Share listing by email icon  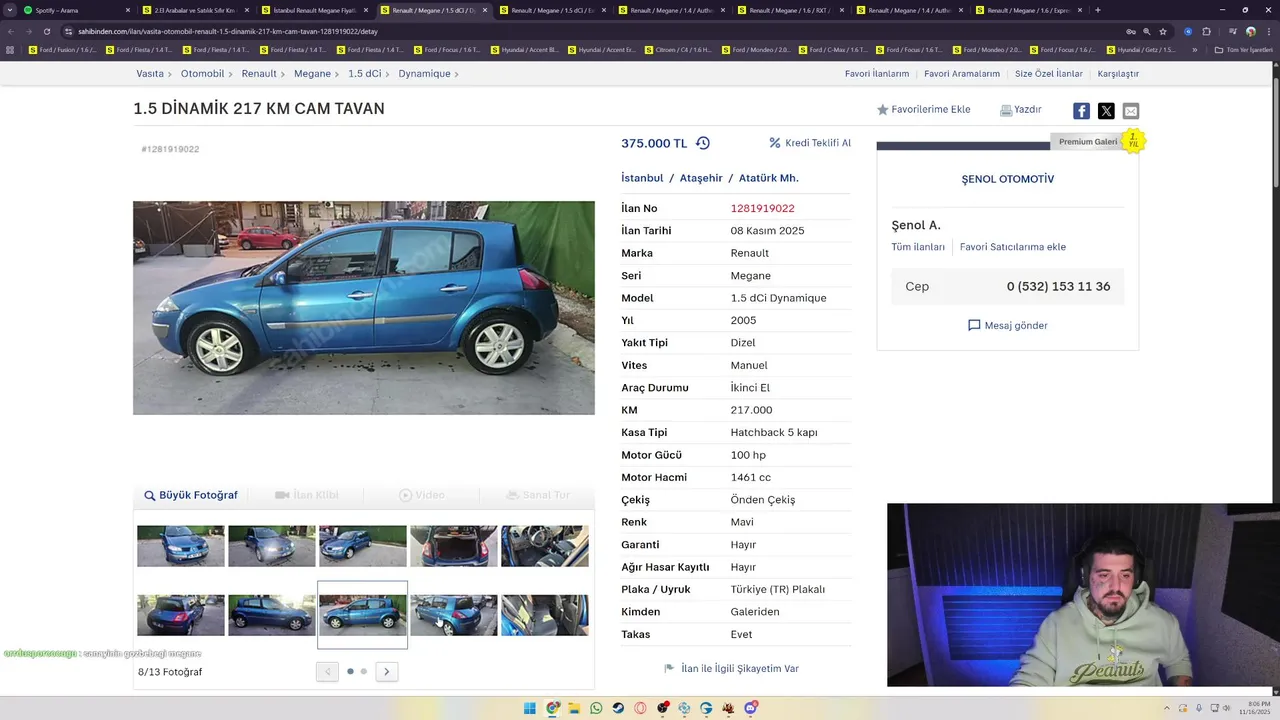[1131, 111]
